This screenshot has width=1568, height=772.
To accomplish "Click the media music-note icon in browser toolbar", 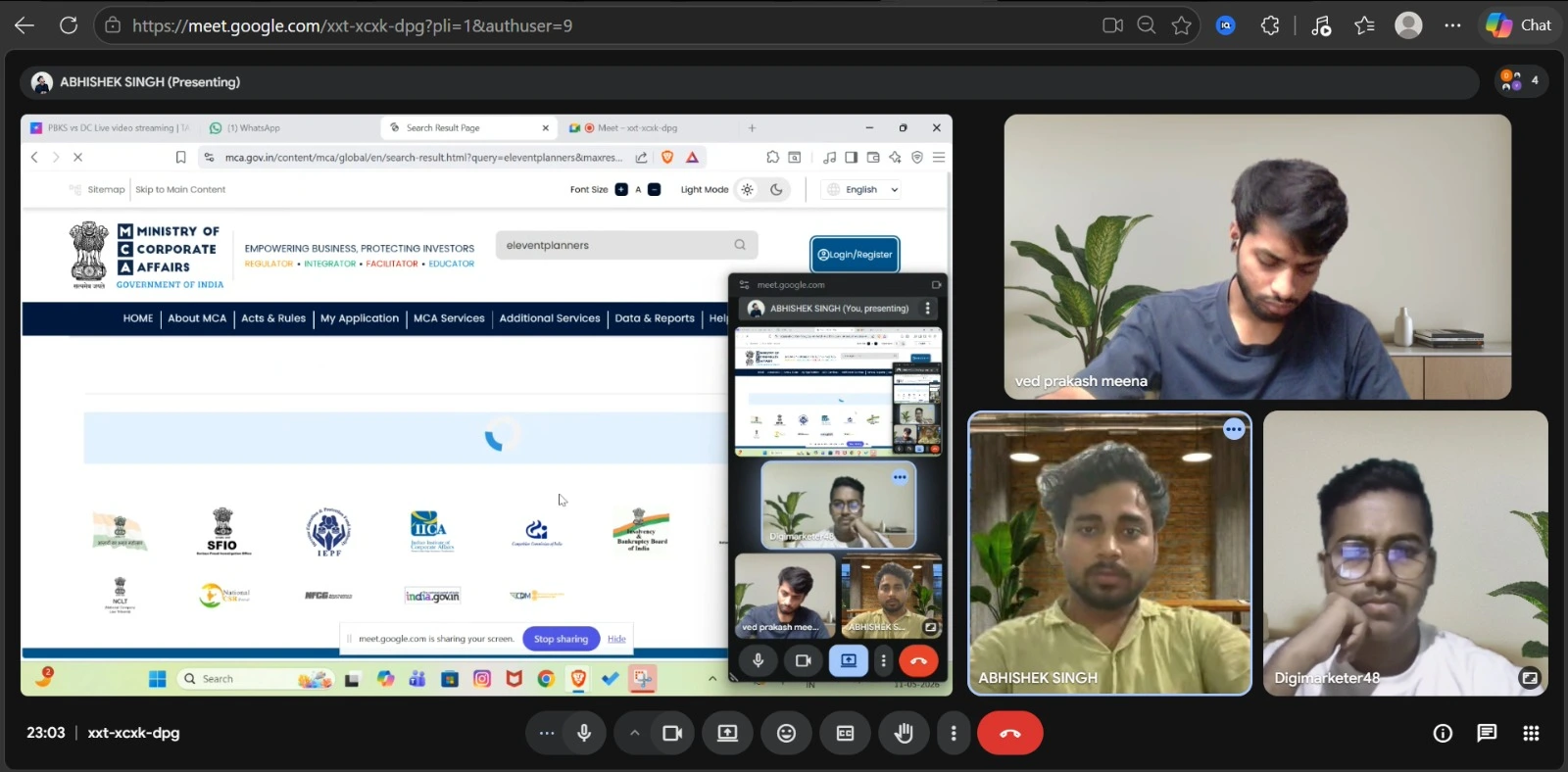I will coord(1321,25).
